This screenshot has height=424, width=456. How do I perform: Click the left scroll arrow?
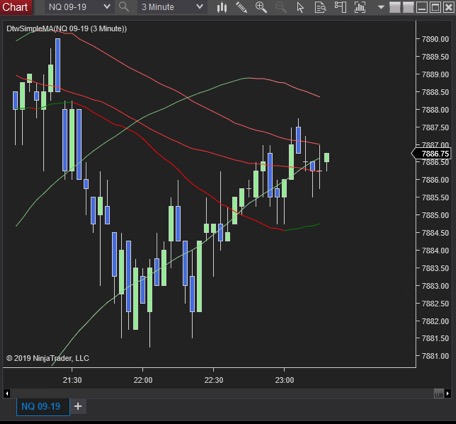coord(7,393)
